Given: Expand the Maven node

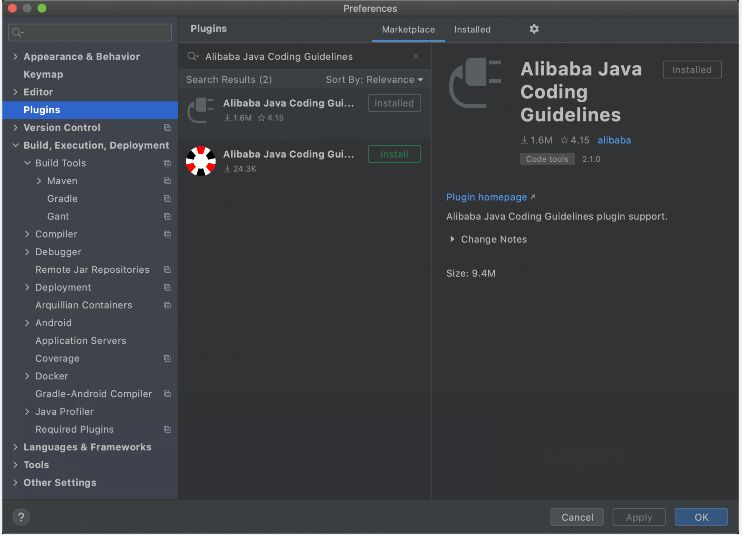Looking at the screenshot, I should [39, 181].
